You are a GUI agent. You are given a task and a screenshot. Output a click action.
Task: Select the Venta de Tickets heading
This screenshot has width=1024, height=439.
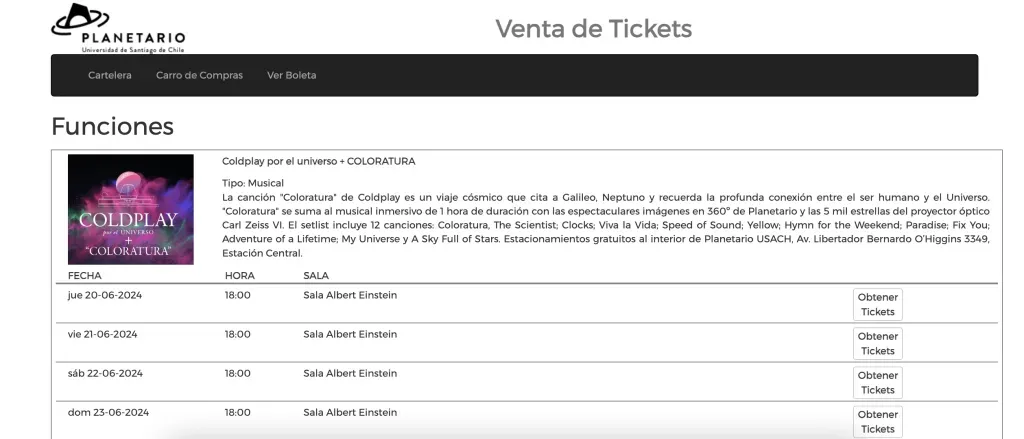click(x=593, y=28)
